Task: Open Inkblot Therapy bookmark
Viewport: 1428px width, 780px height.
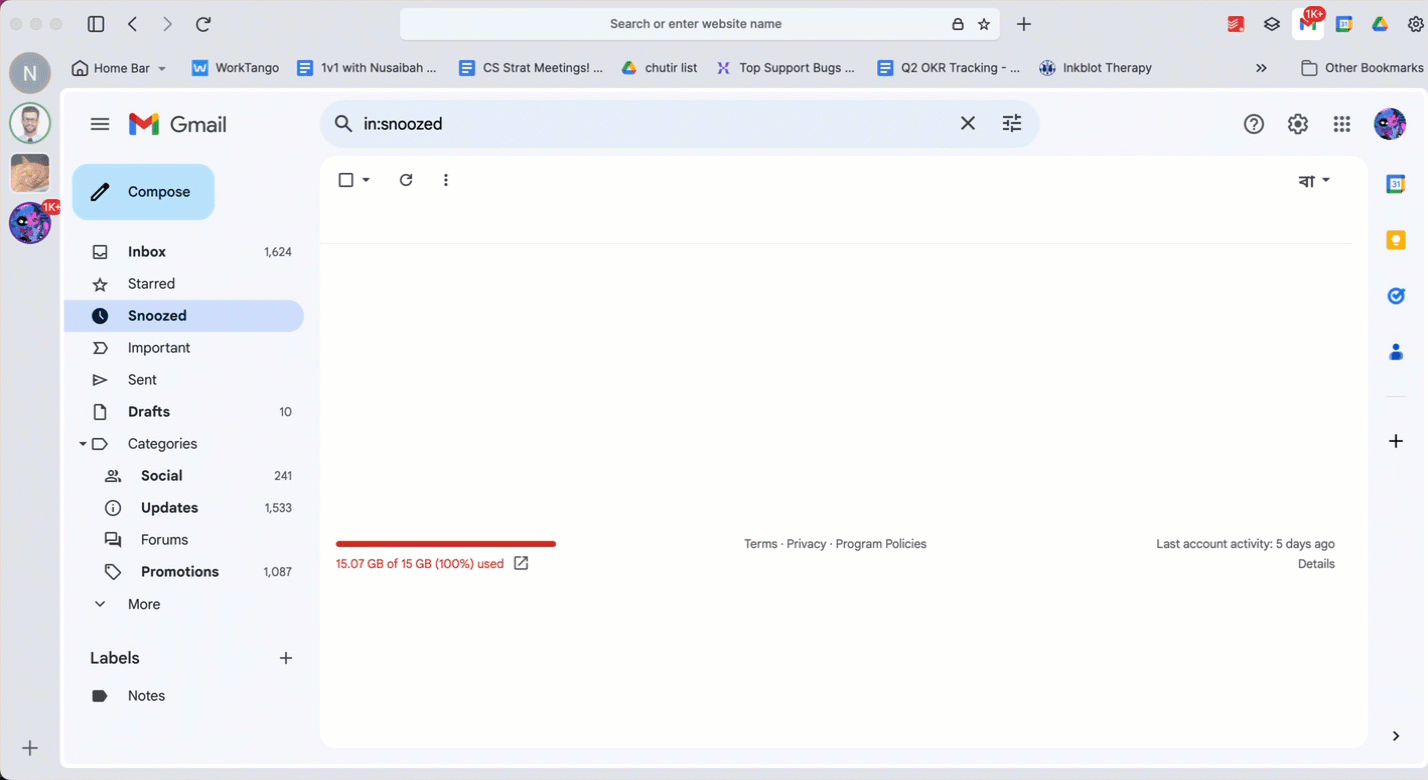Action: pyautogui.click(x=1095, y=68)
